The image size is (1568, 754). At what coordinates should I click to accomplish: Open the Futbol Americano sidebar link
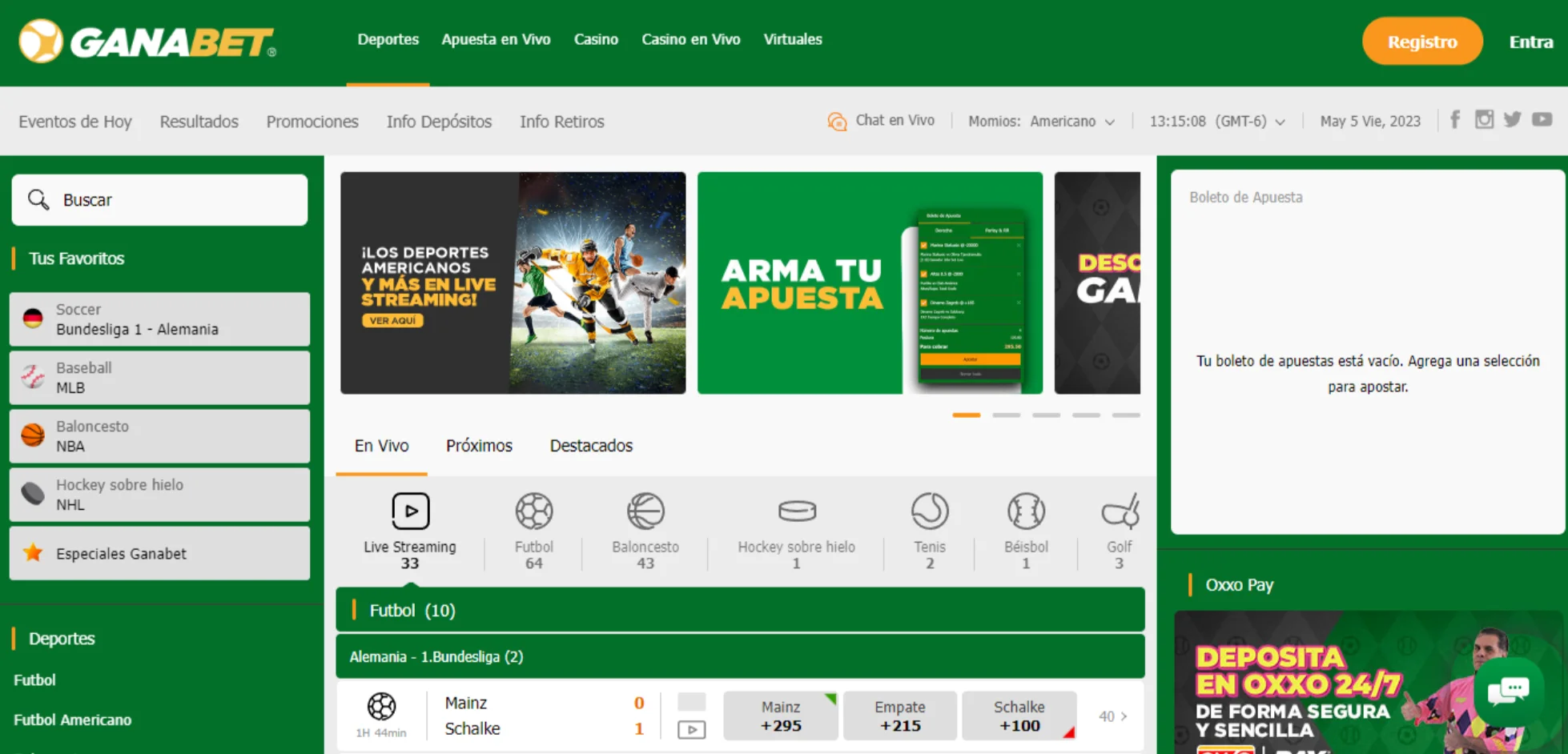tap(73, 720)
